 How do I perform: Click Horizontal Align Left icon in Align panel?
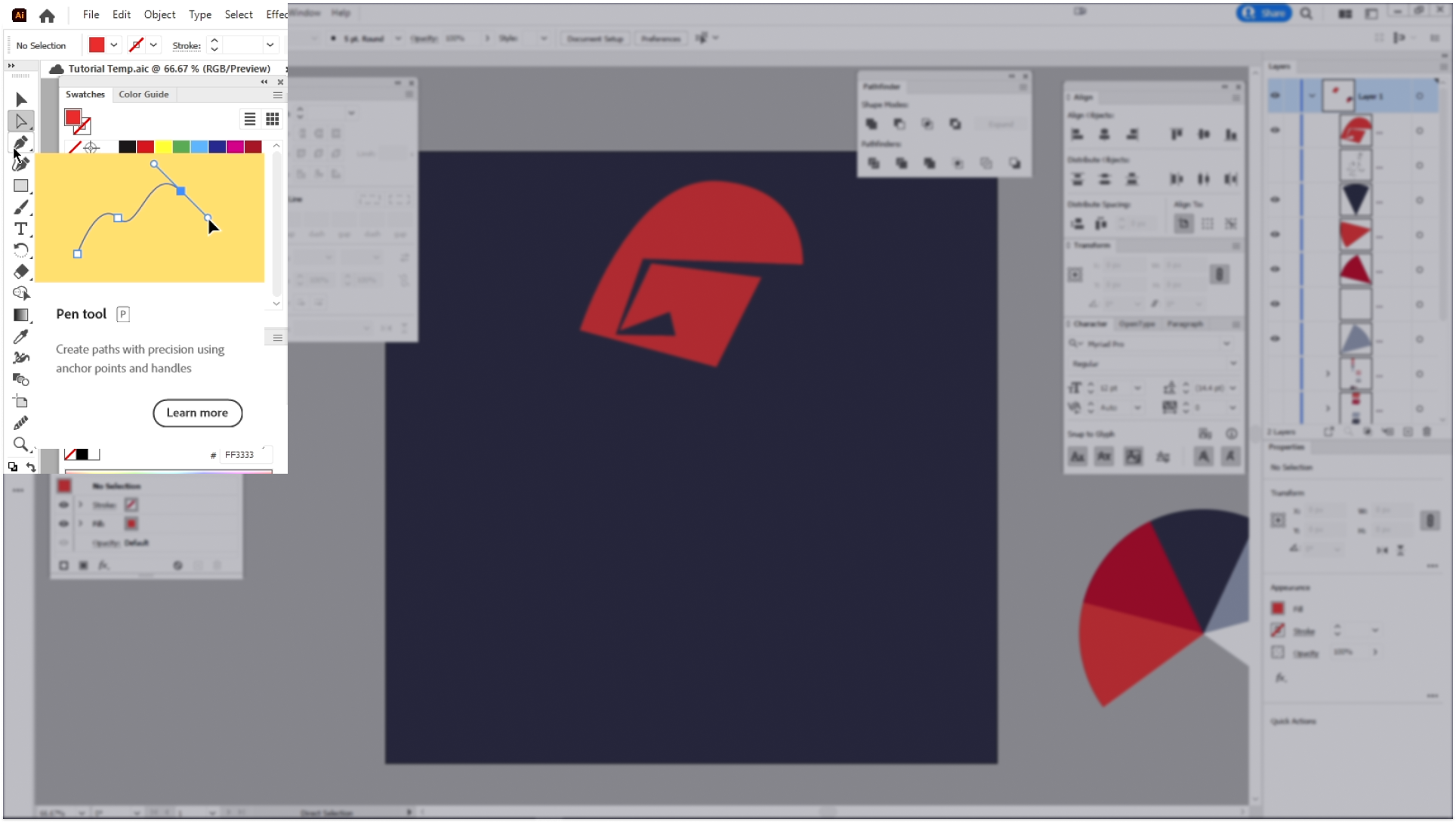point(1078,134)
